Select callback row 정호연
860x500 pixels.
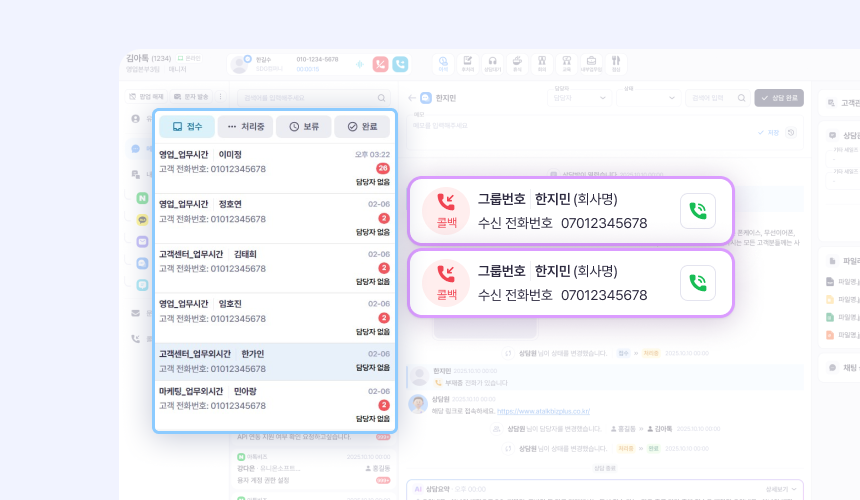pos(275,219)
